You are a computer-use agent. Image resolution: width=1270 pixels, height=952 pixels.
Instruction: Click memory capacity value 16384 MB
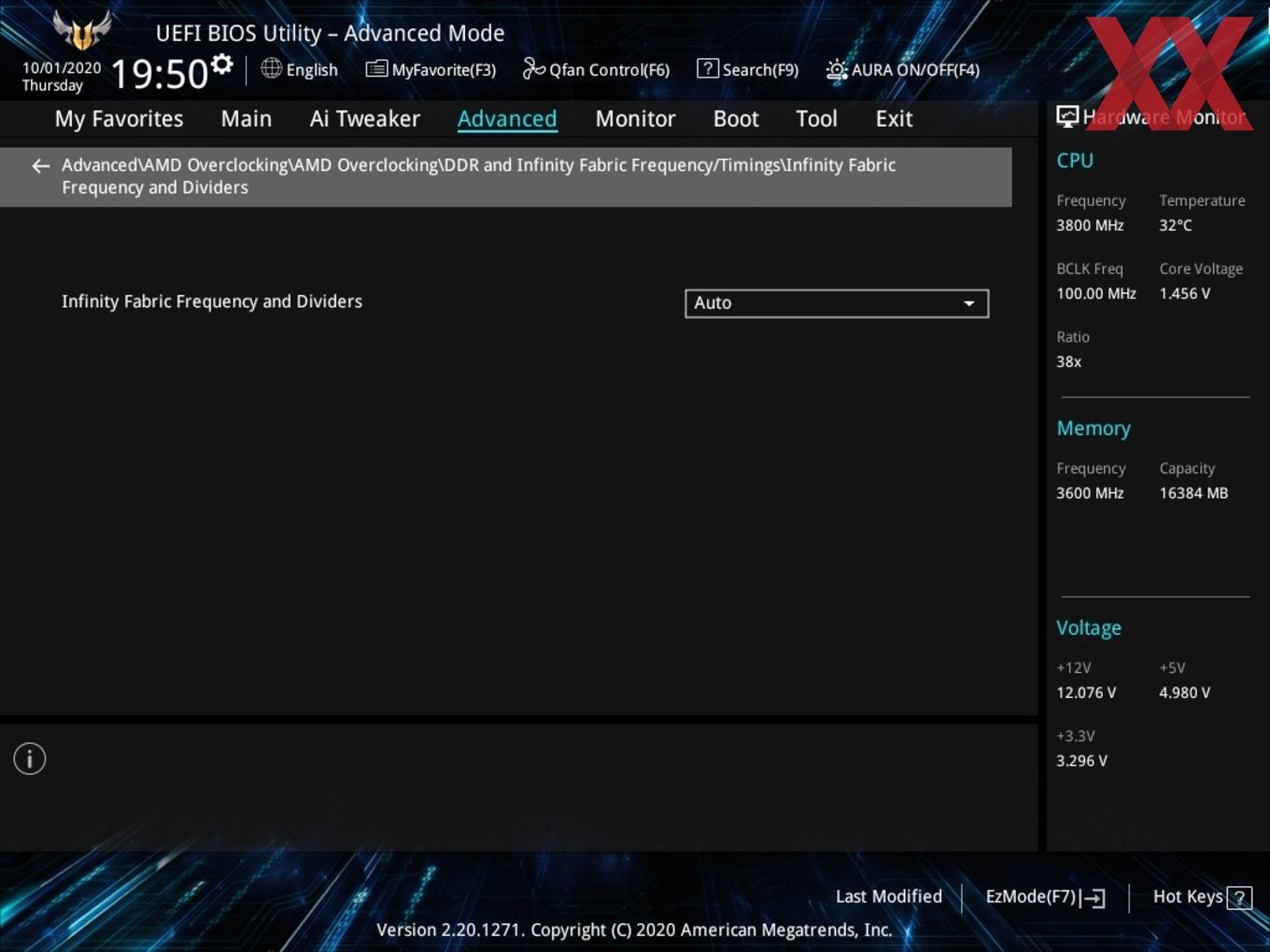pyautogui.click(x=1193, y=494)
